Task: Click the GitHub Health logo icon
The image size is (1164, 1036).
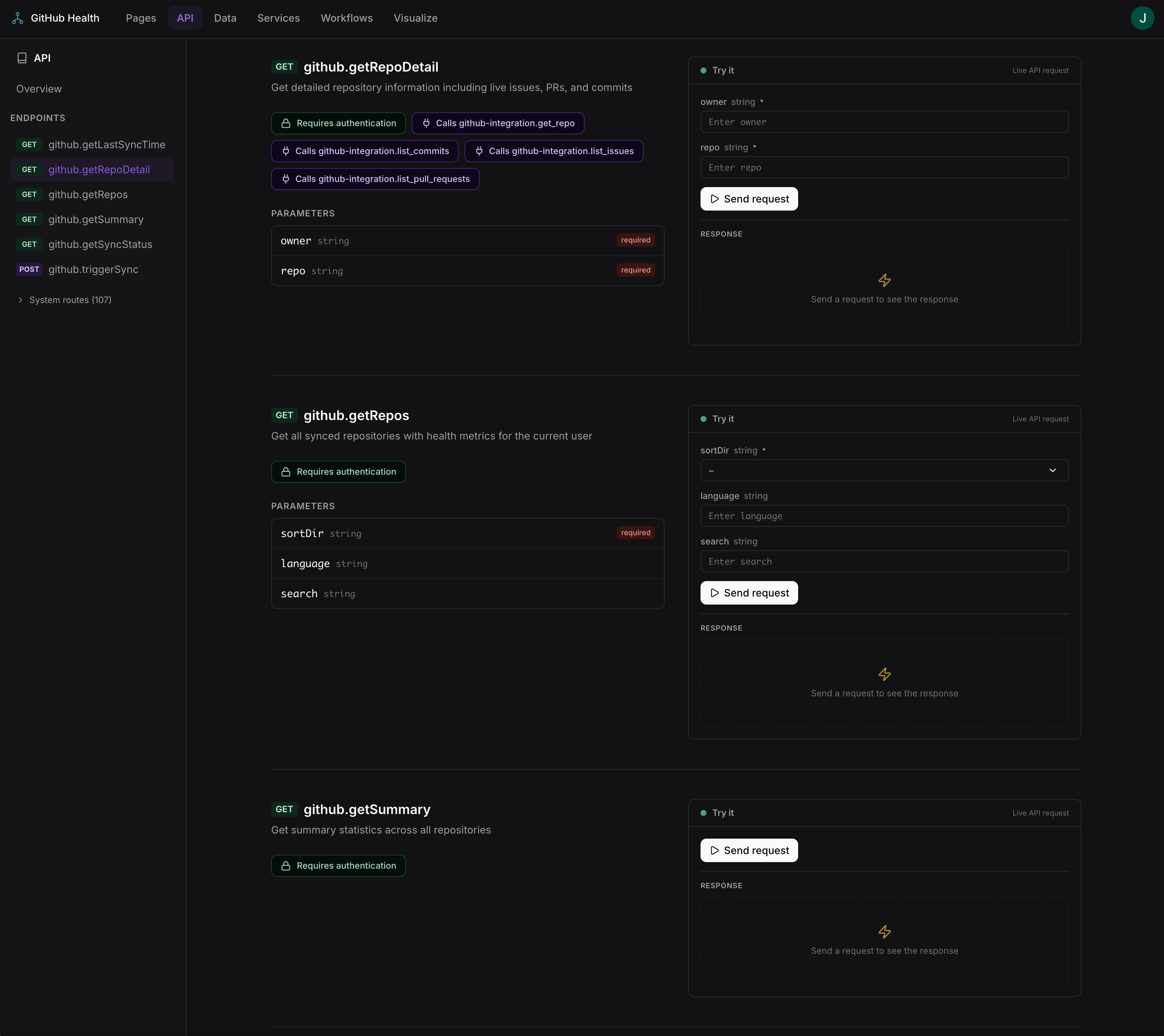Action: coord(18,18)
